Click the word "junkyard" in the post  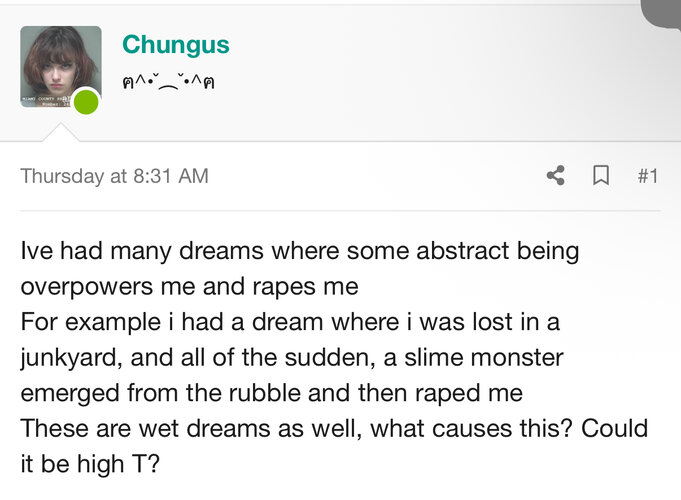click(70, 357)
